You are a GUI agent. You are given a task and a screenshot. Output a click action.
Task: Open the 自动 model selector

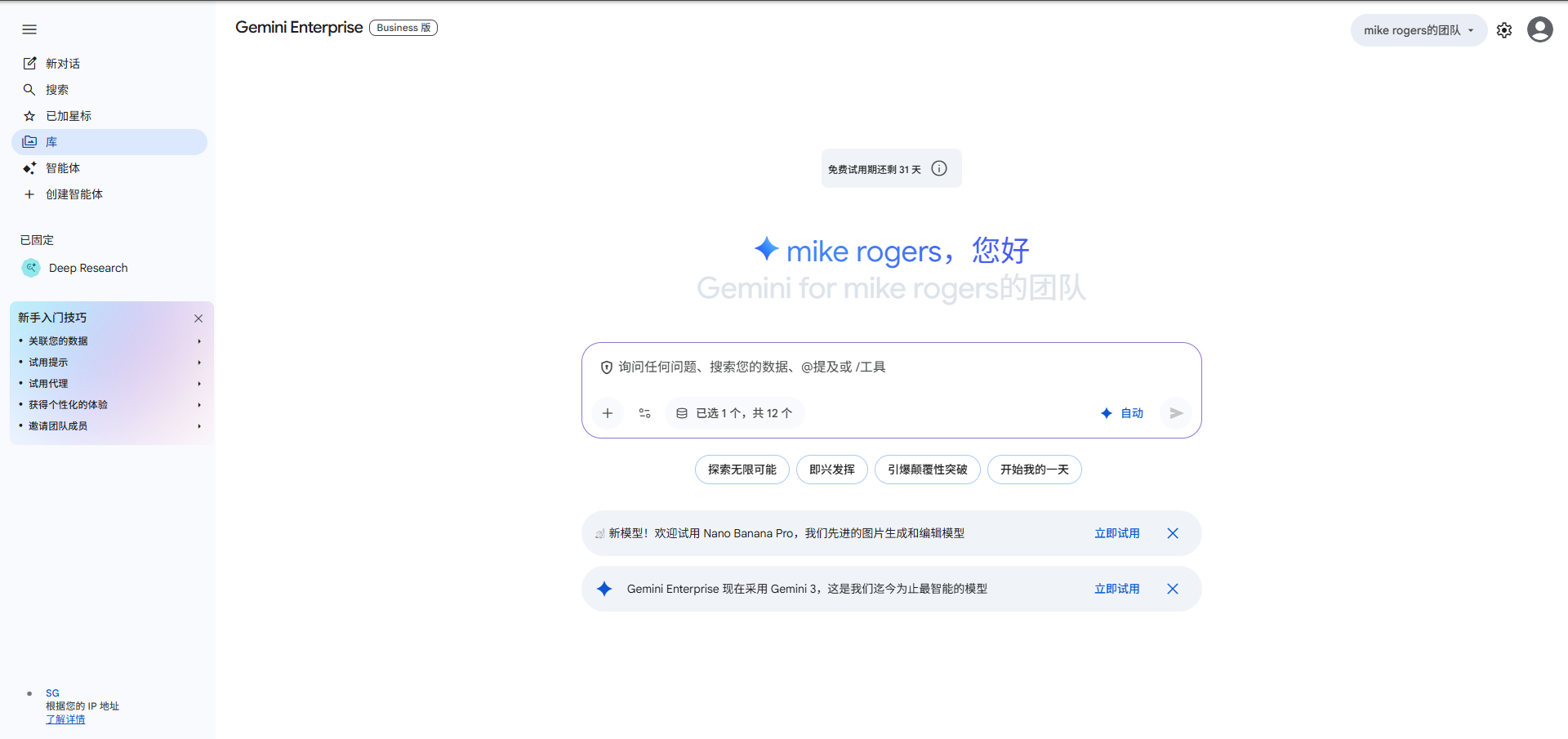[x=1122, y=413]
